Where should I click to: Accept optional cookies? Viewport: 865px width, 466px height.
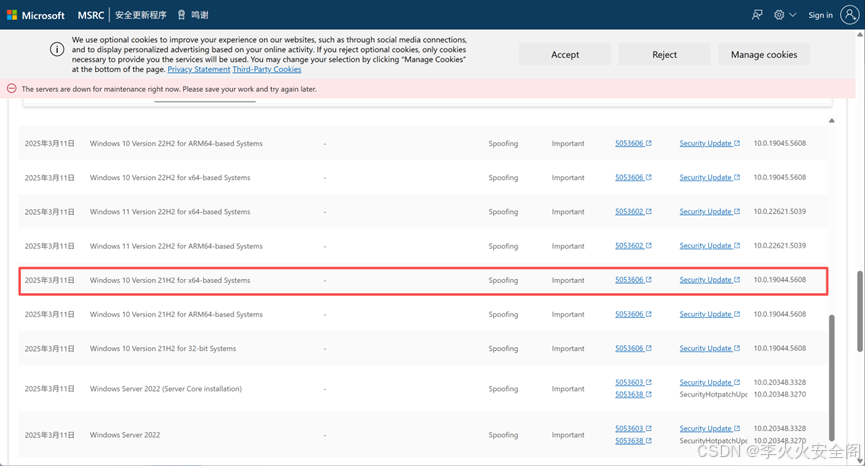pyautogui.click(x=565, y=54)
